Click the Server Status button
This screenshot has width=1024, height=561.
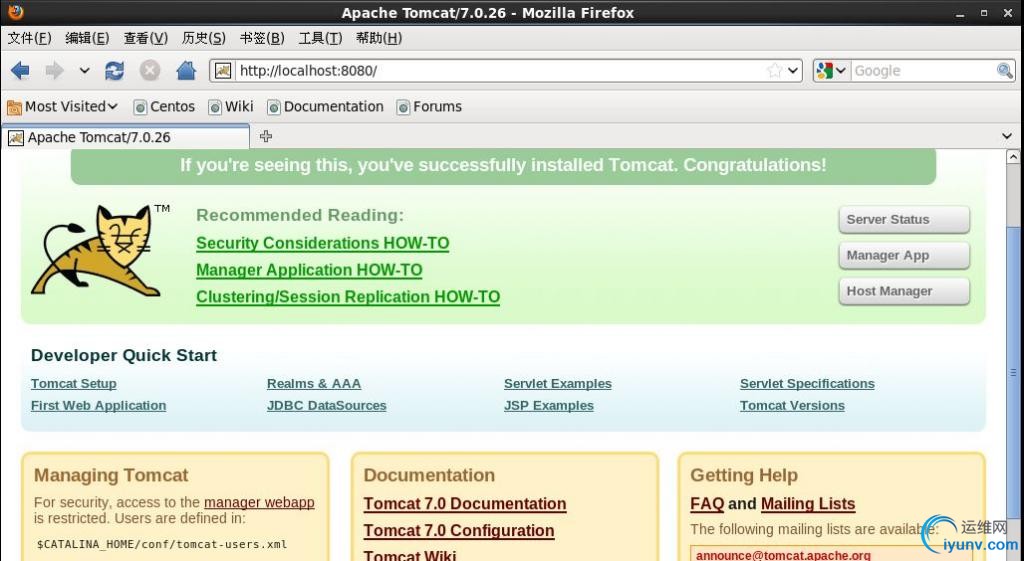pos(904,219)
